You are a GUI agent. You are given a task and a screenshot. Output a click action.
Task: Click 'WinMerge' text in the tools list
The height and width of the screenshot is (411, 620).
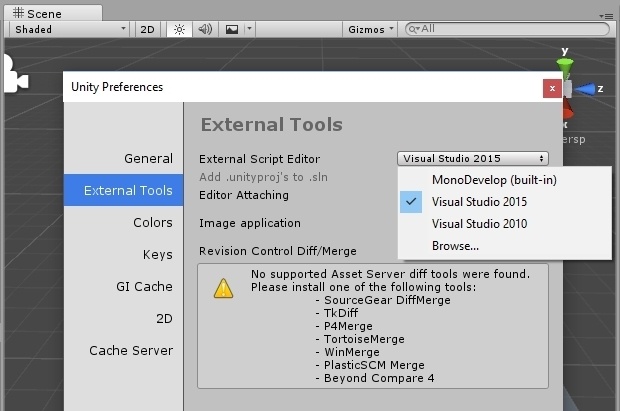352,352
